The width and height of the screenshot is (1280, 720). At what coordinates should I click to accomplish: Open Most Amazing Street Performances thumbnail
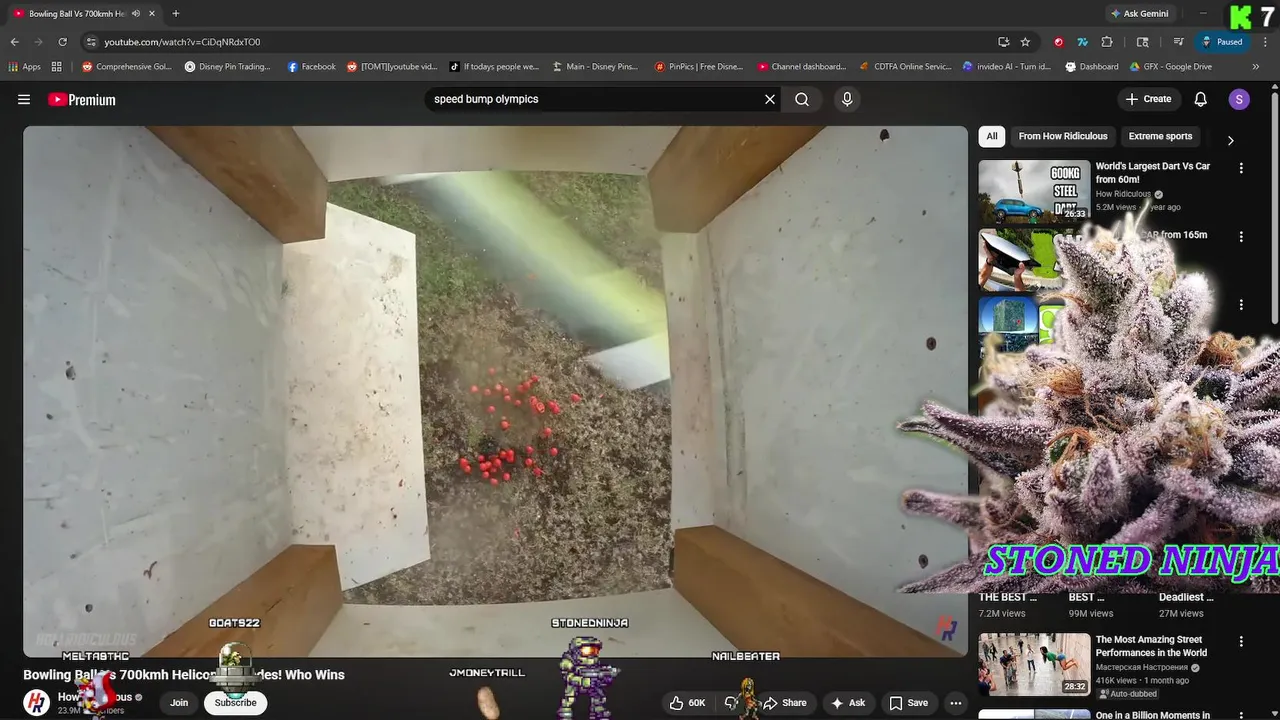click(x=1034, y=664)
